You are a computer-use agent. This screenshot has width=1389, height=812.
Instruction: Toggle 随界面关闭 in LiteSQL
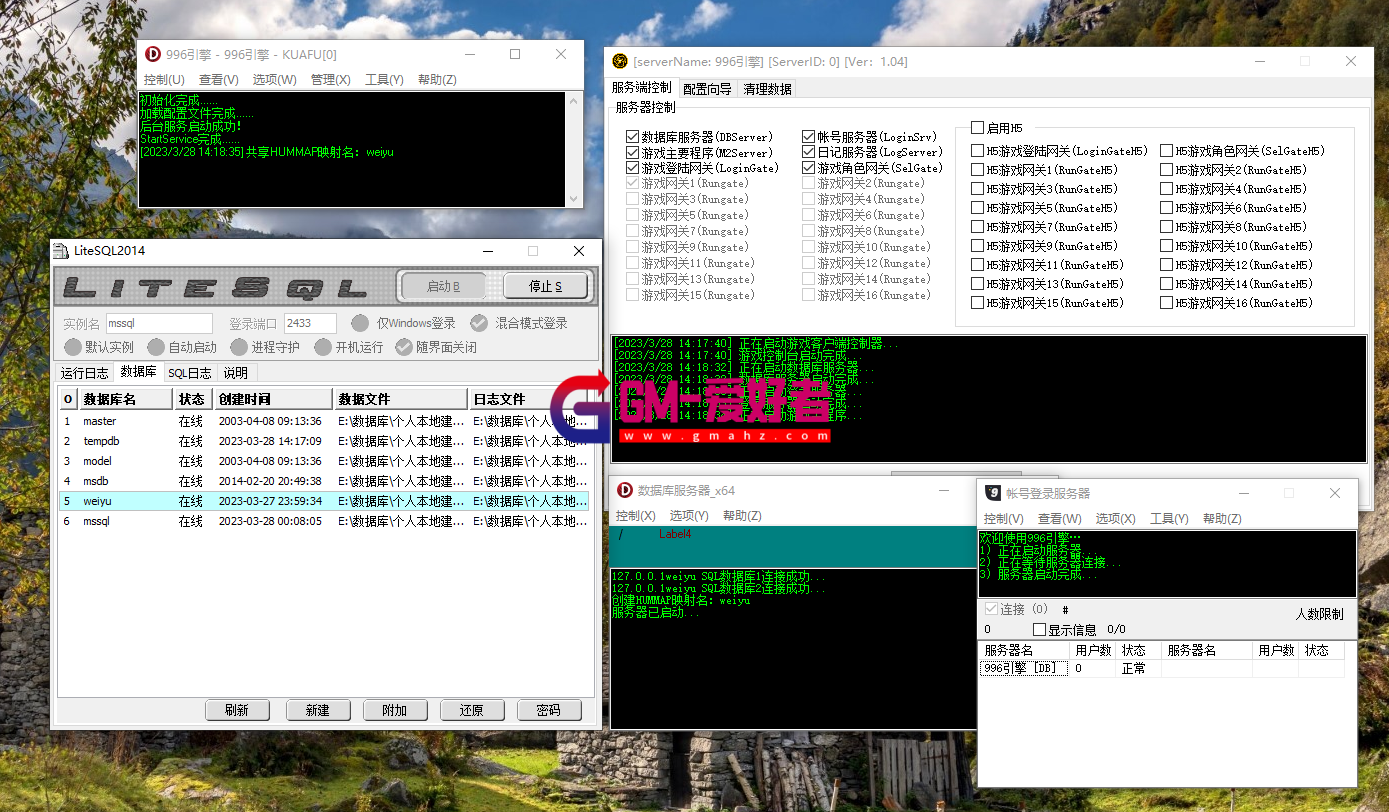pos(404,347)
